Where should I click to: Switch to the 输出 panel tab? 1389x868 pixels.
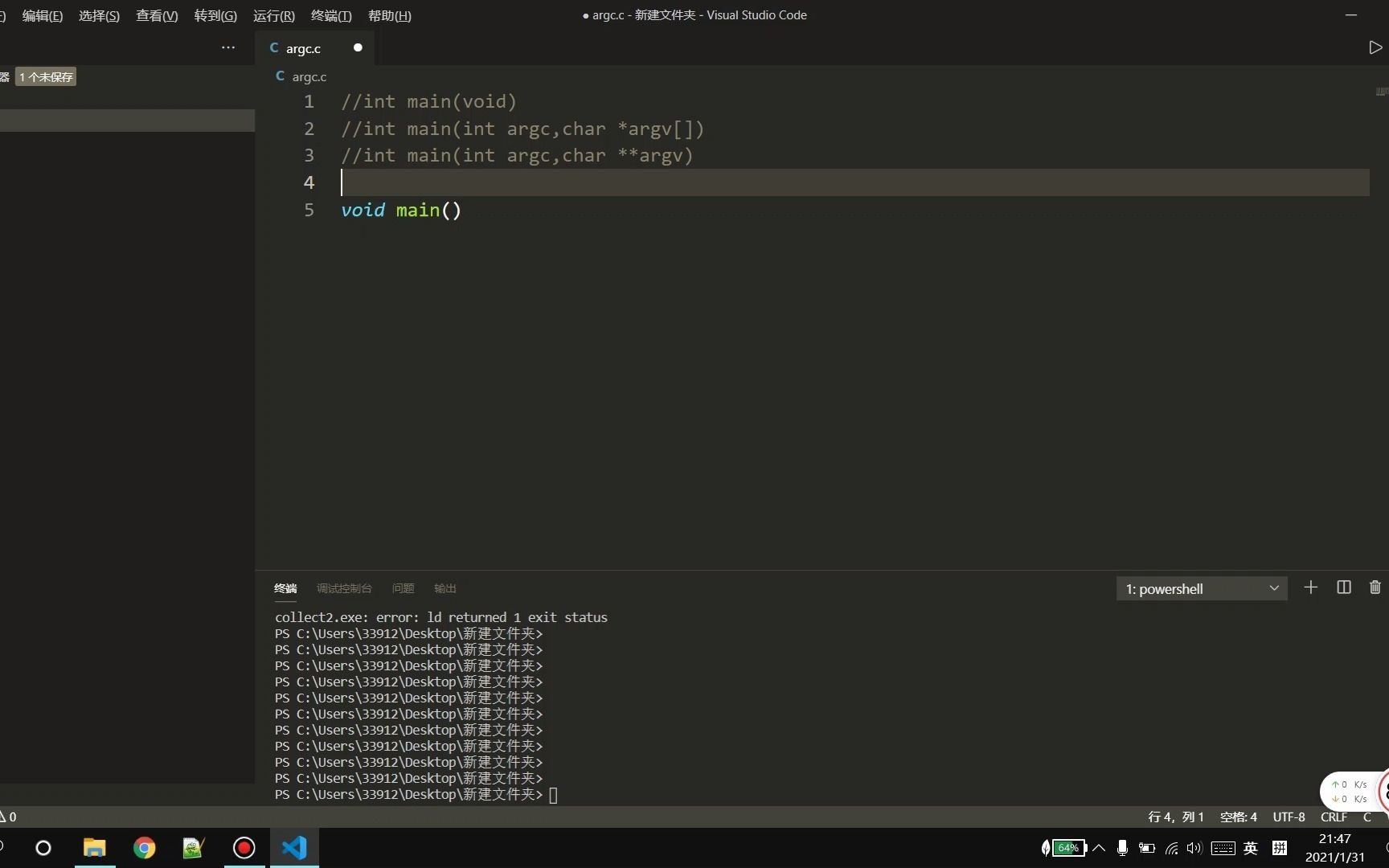click(445, 588)
